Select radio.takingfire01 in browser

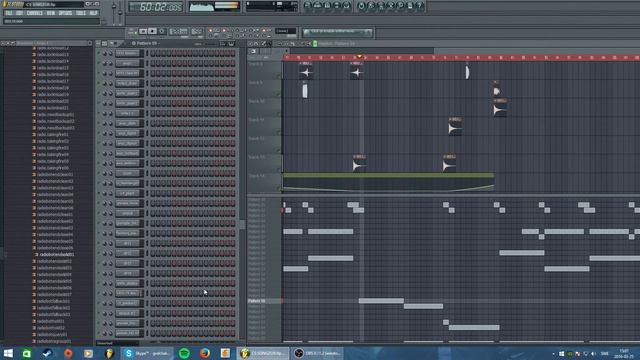[x=53, y=135]
